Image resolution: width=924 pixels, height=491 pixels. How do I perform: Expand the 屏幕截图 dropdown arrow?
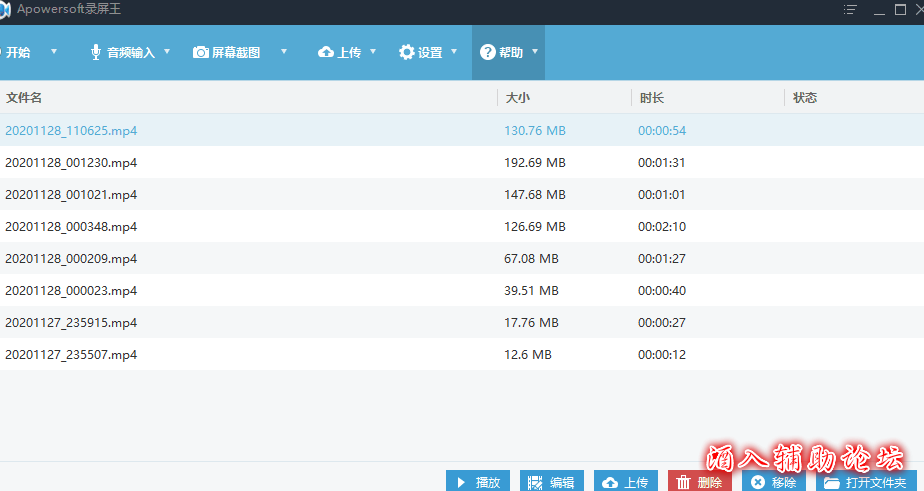click(284, 52)
